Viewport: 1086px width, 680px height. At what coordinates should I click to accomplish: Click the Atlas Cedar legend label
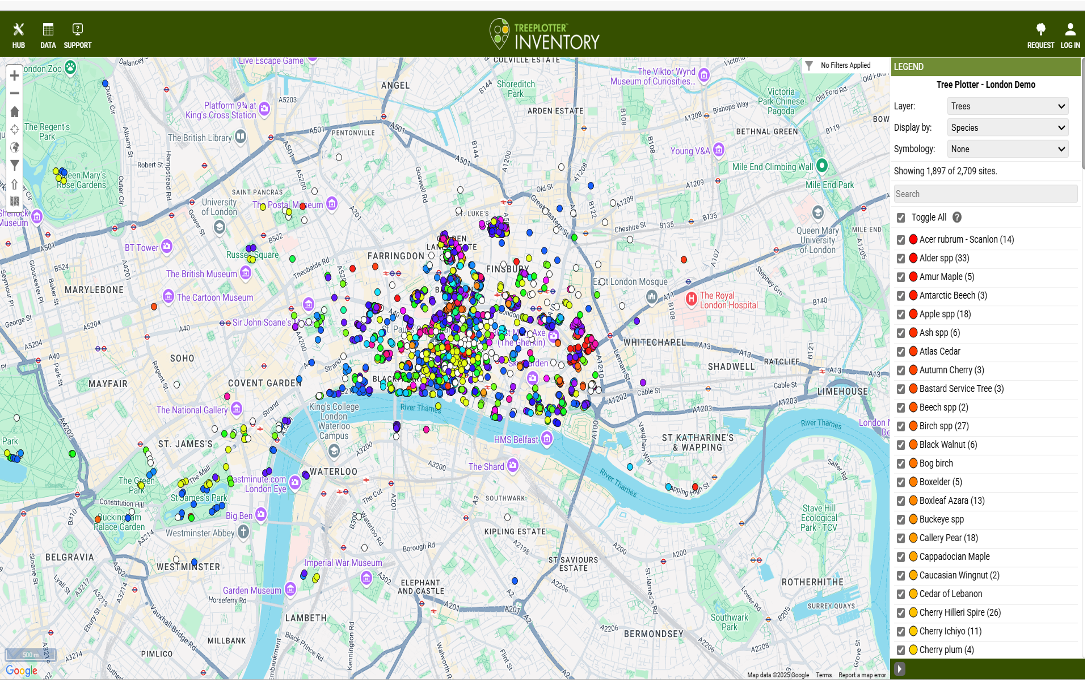coord(940,352)
